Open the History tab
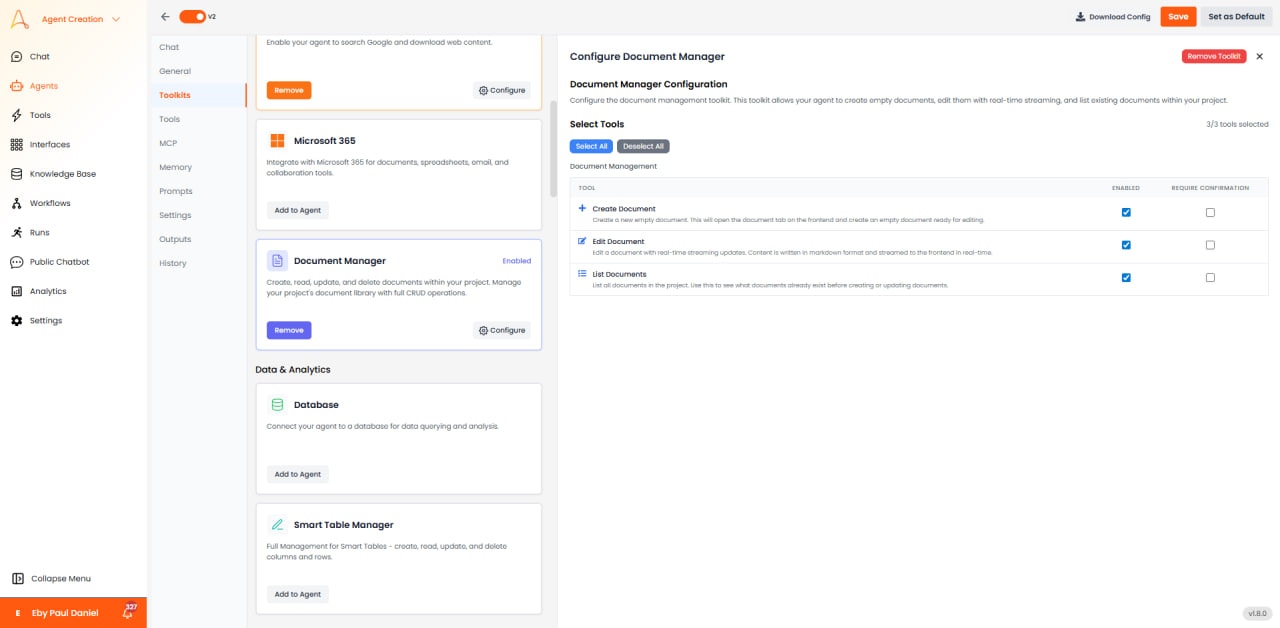1280x628 pixels. (171, 262)
